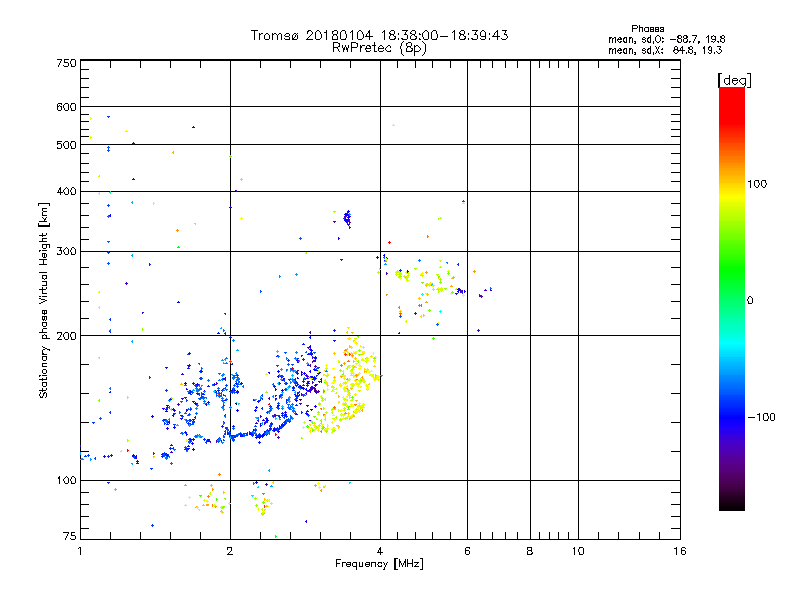
Task: Click the '75' y-axis tick label
Action: point(69,536)
